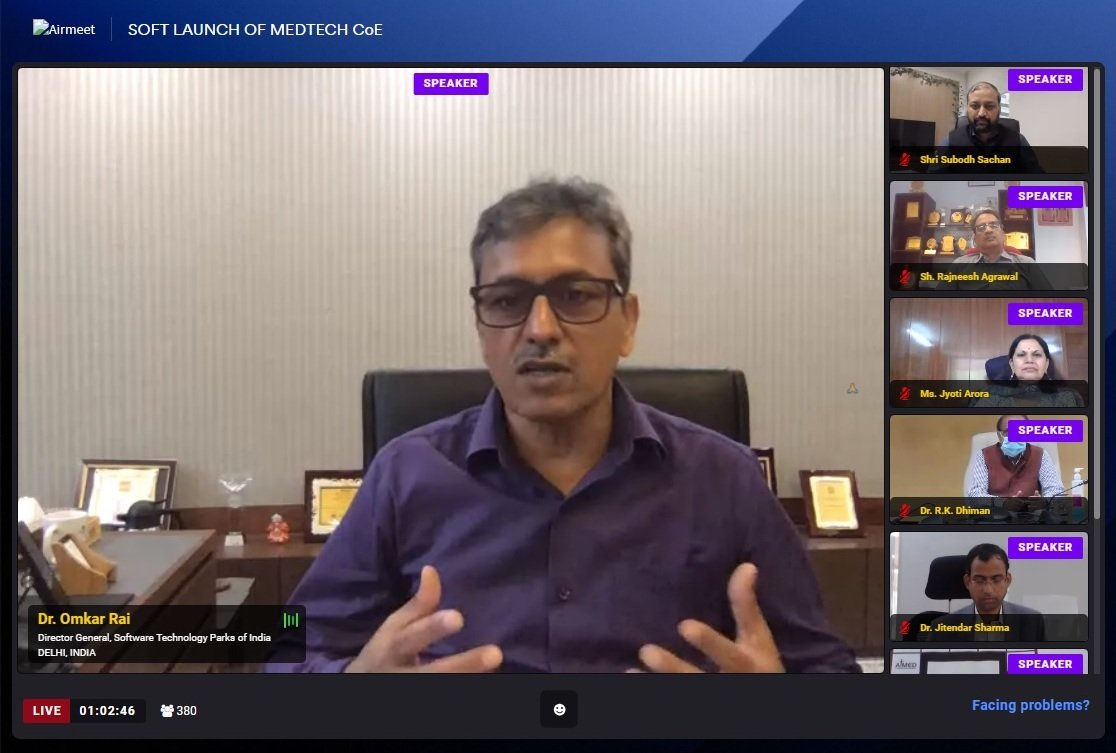Viewport: 1116px width, 753px height.
Task: Click the Dr. R.K. Dhiman name label
Action: pos(954,510)
